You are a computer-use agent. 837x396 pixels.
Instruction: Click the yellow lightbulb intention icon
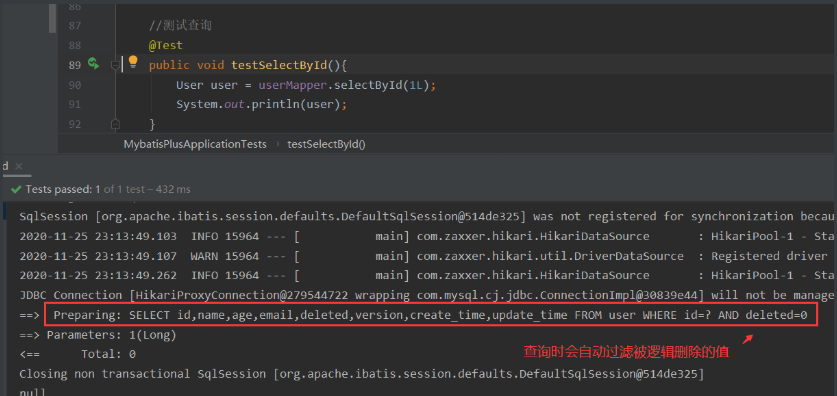click(133, 63)
